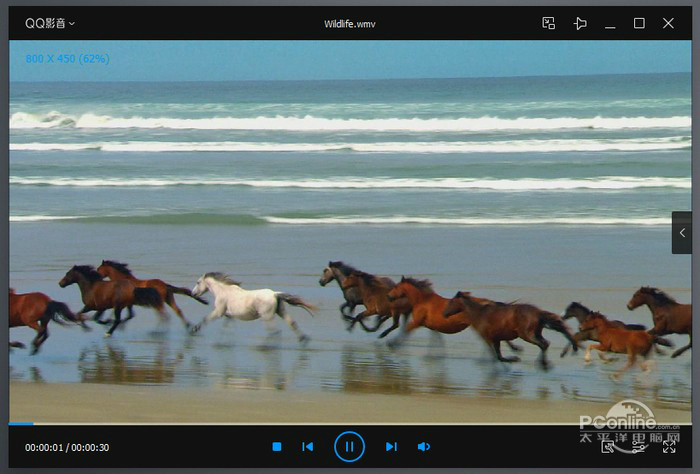This screenshot has width=700, height=474.
Task: Enter fullscreen mode
Action: point(668,446)
